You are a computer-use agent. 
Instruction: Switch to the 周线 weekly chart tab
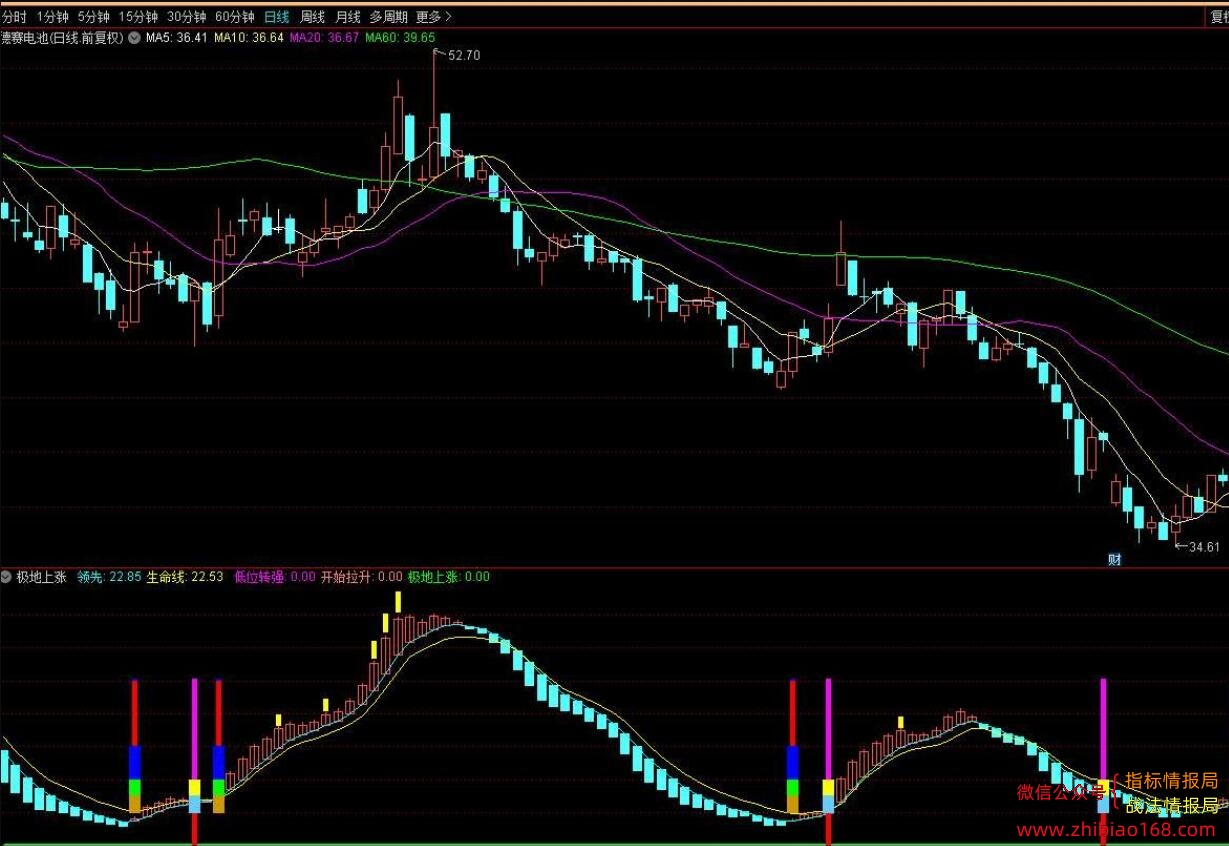(313, 17)
